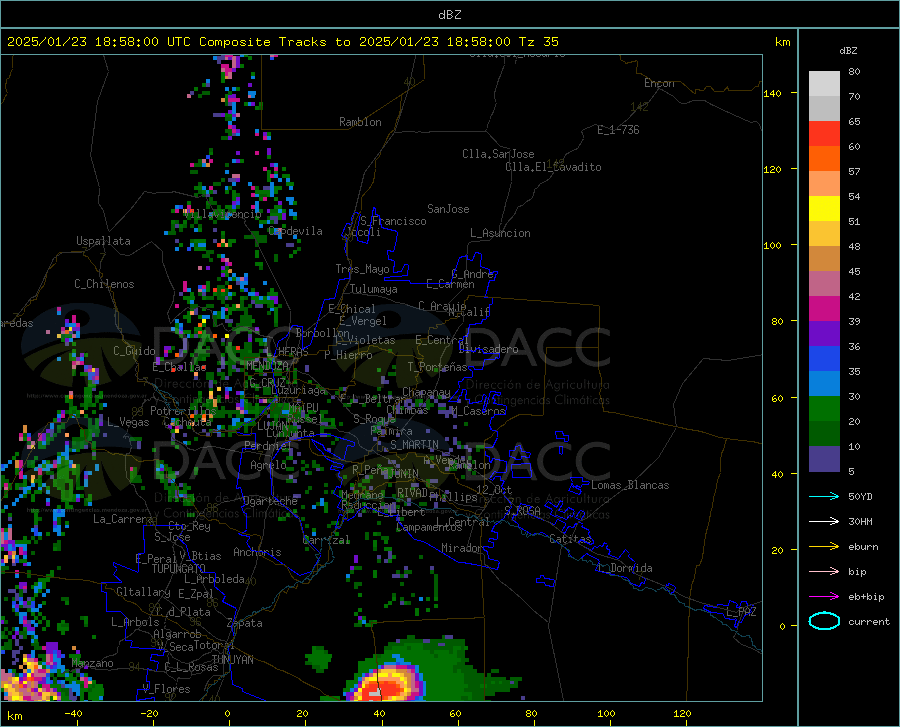900x727 pixels.
Task: Click the L_PAZ label at right
Action: (x=741, y=612)
